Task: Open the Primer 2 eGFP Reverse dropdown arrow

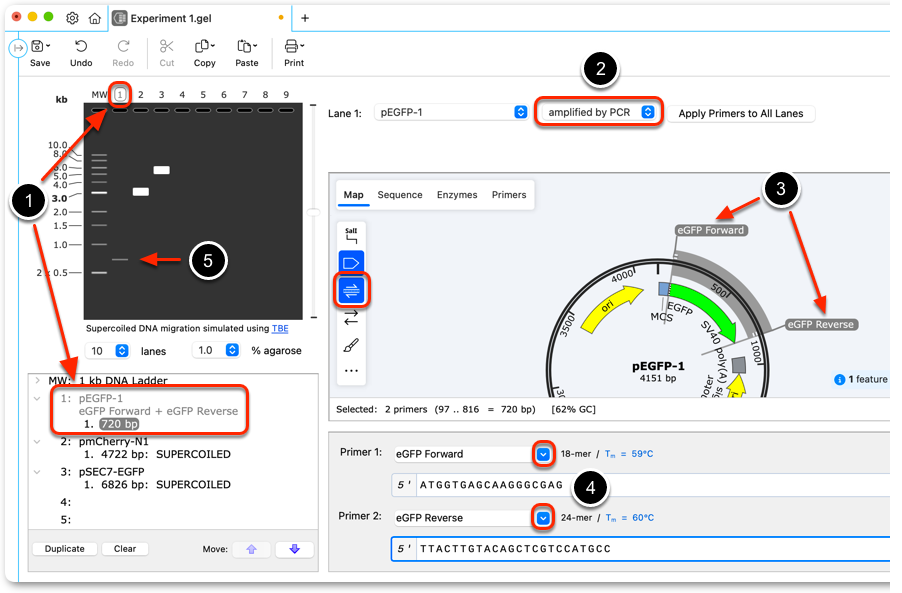Action: [543, 518]
